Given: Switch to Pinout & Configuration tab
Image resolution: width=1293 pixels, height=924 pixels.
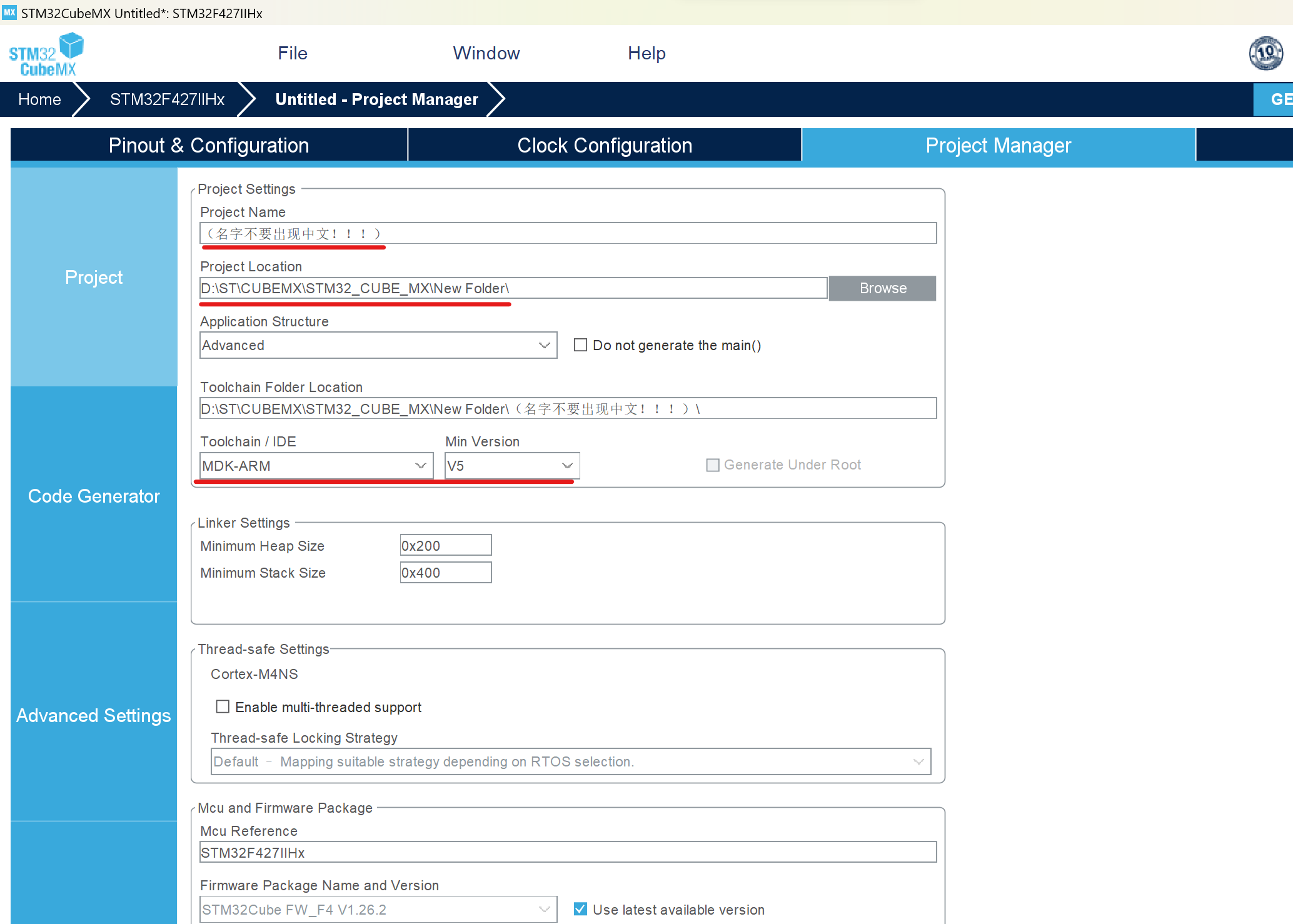Looking at the screenshot, I should [x=209, y=145].
